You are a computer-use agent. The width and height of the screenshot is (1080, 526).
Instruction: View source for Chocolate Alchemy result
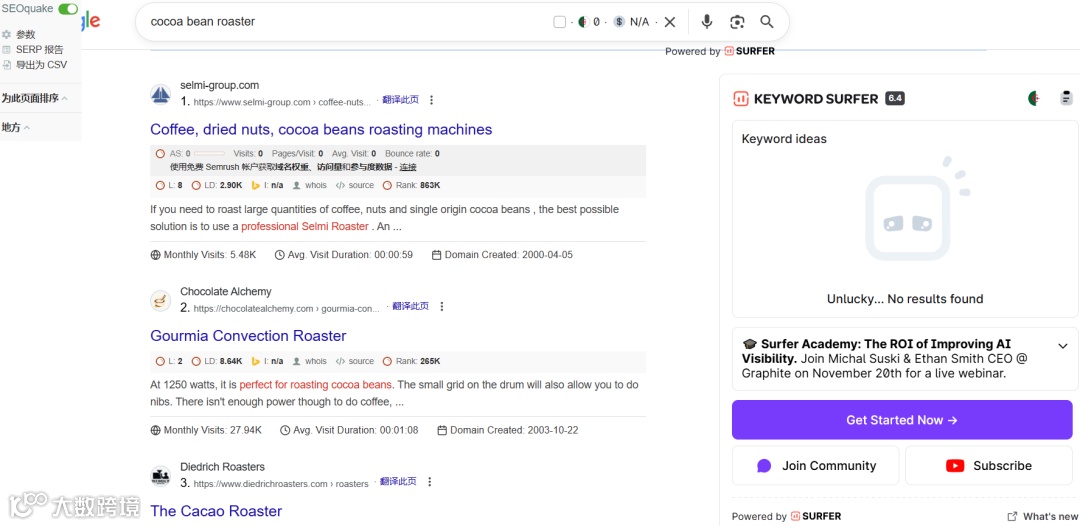(355, 361)
